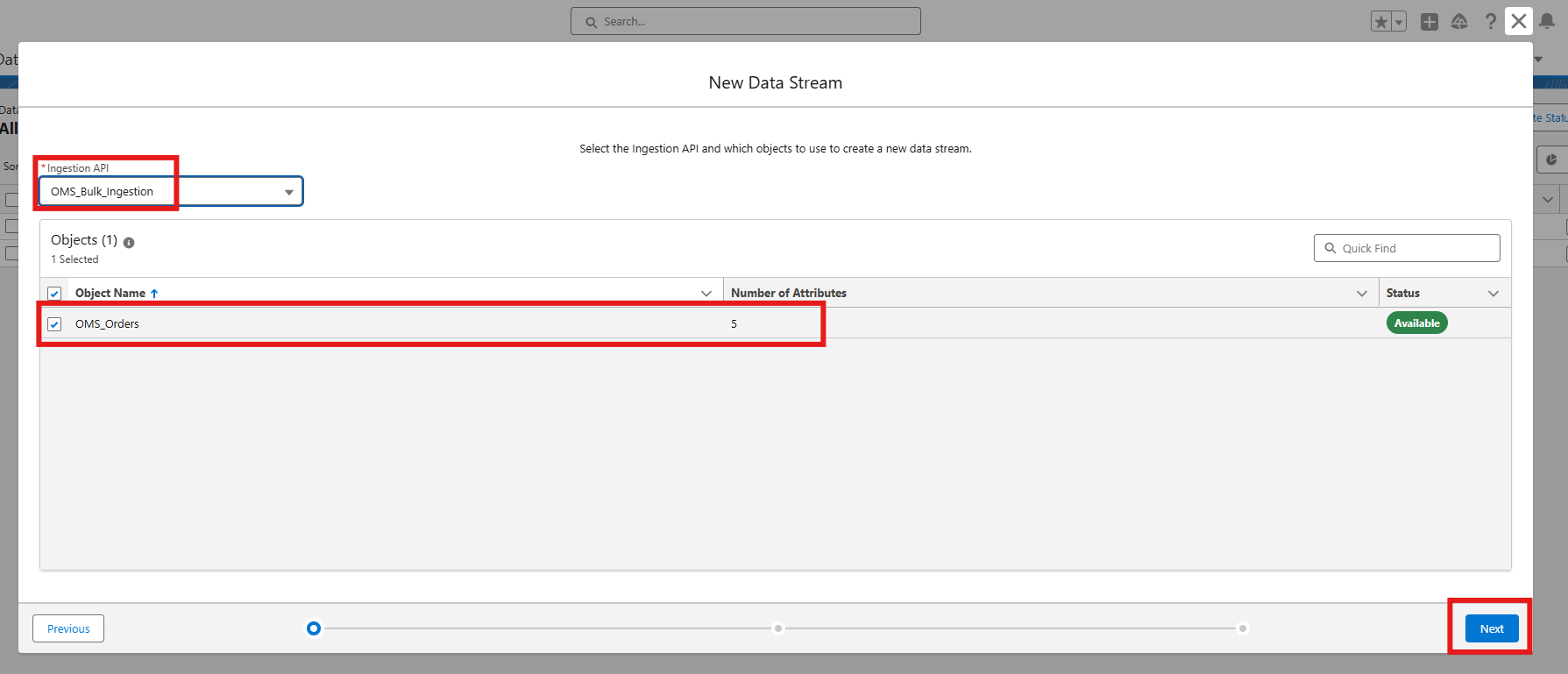Expand the Object Name column menu
Image resolution: width=1568 pixels, height=674 pixels.
pyautogui.click(x=706, y=294)
